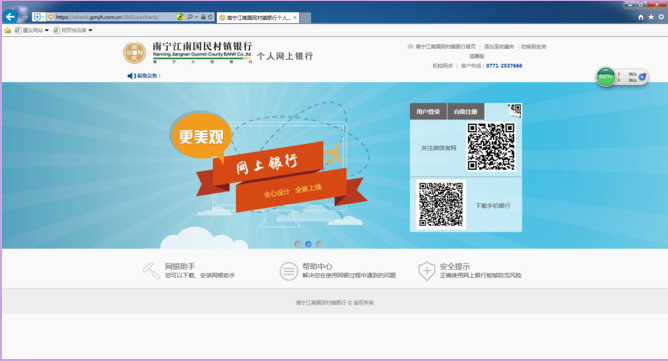This screenshot has width=668, height=361.
Task: Click the 南宁江南国民村镇银行 © 版权所有 footer text
Action: pyautogui.click(x=334, y=303)
